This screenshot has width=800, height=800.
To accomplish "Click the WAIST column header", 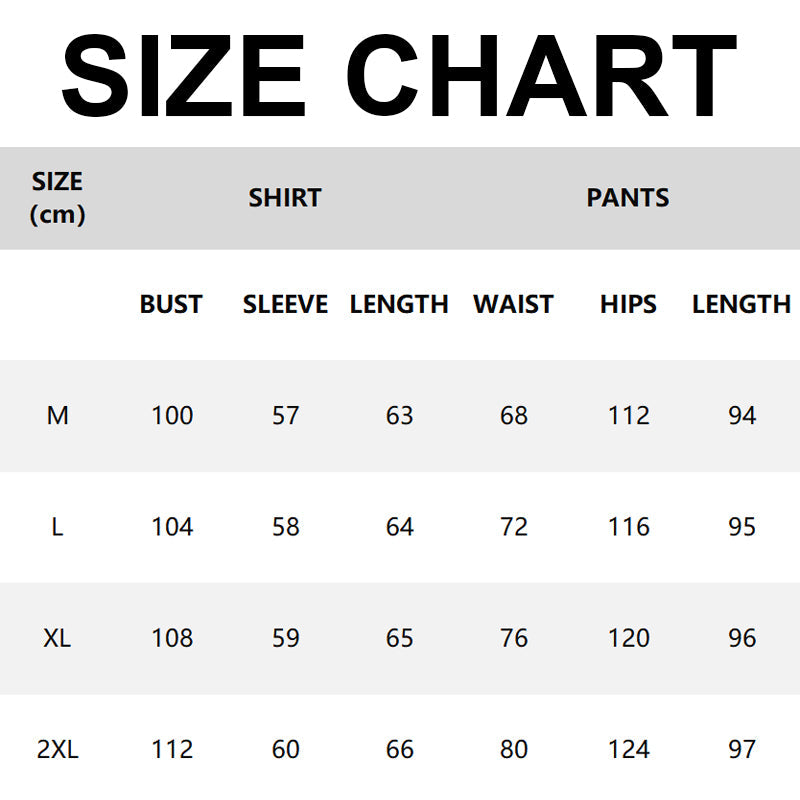I will tap(513, 305).
